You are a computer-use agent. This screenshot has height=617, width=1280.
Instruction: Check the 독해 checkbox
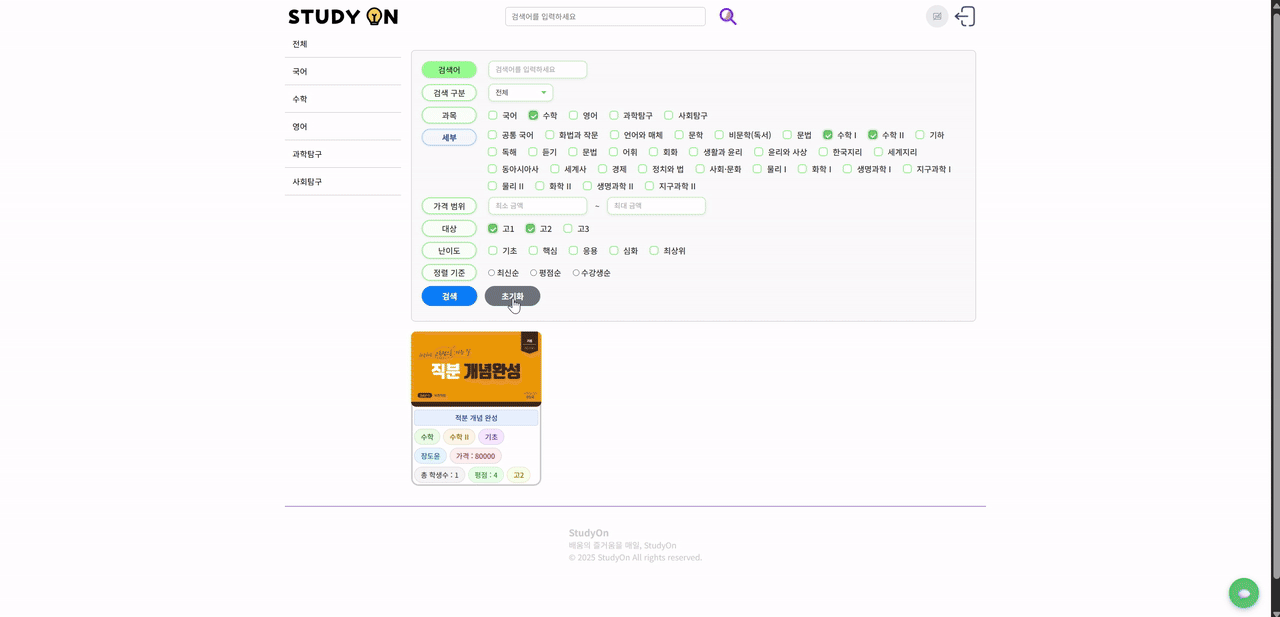[x=493, y=152]
